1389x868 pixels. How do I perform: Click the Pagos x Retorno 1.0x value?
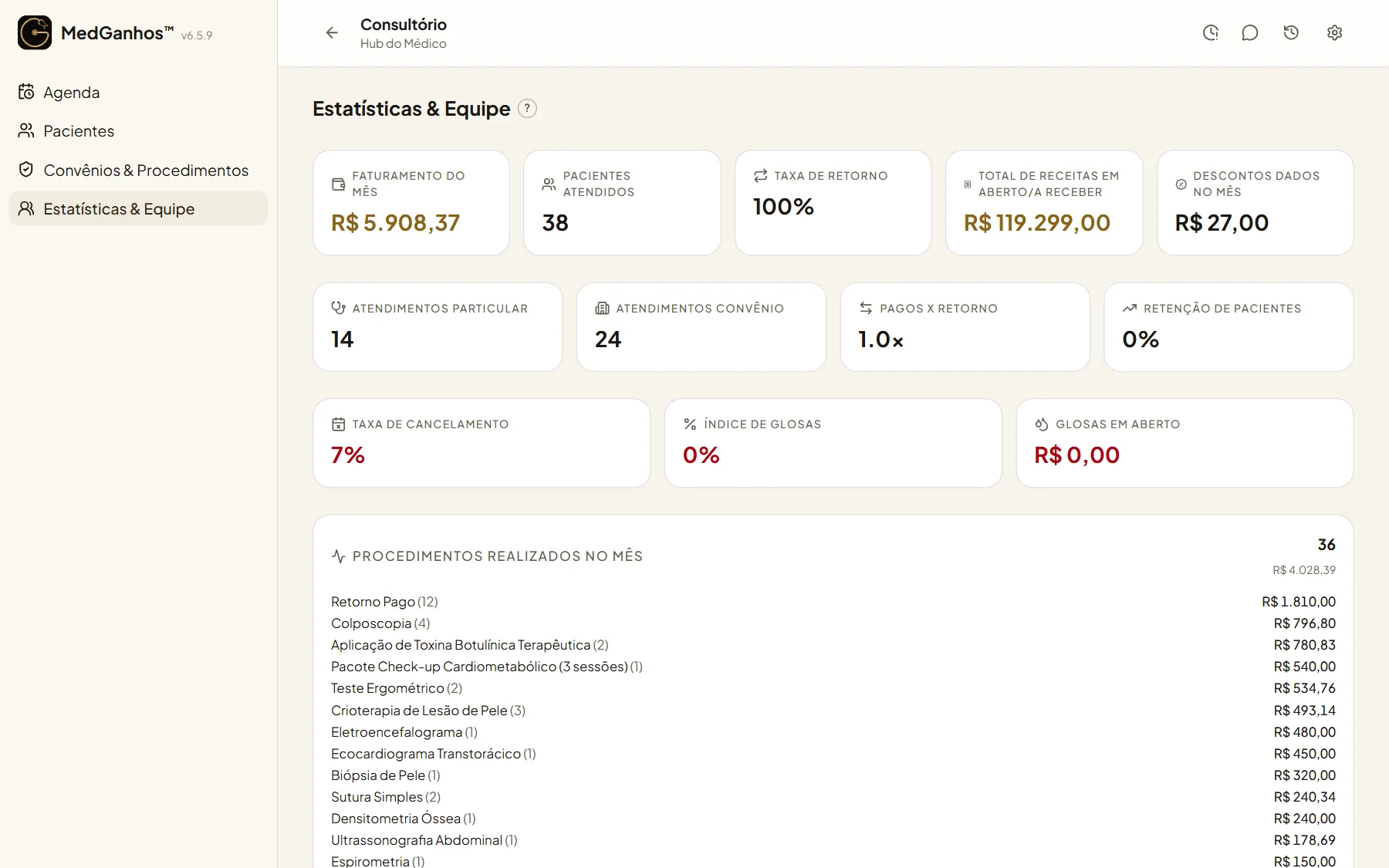point(880,339)
